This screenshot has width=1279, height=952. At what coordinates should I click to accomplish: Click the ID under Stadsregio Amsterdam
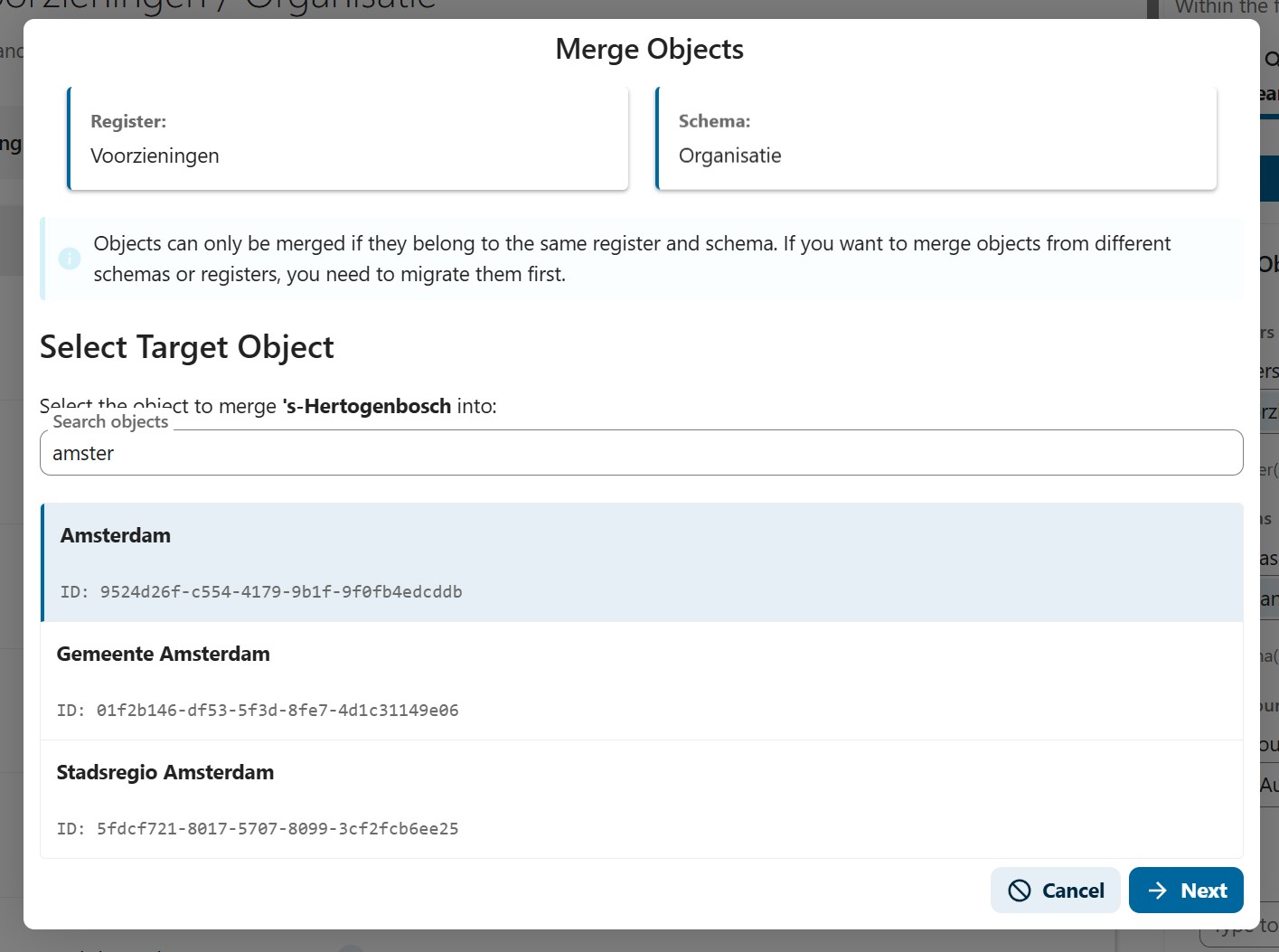(258, 829)
